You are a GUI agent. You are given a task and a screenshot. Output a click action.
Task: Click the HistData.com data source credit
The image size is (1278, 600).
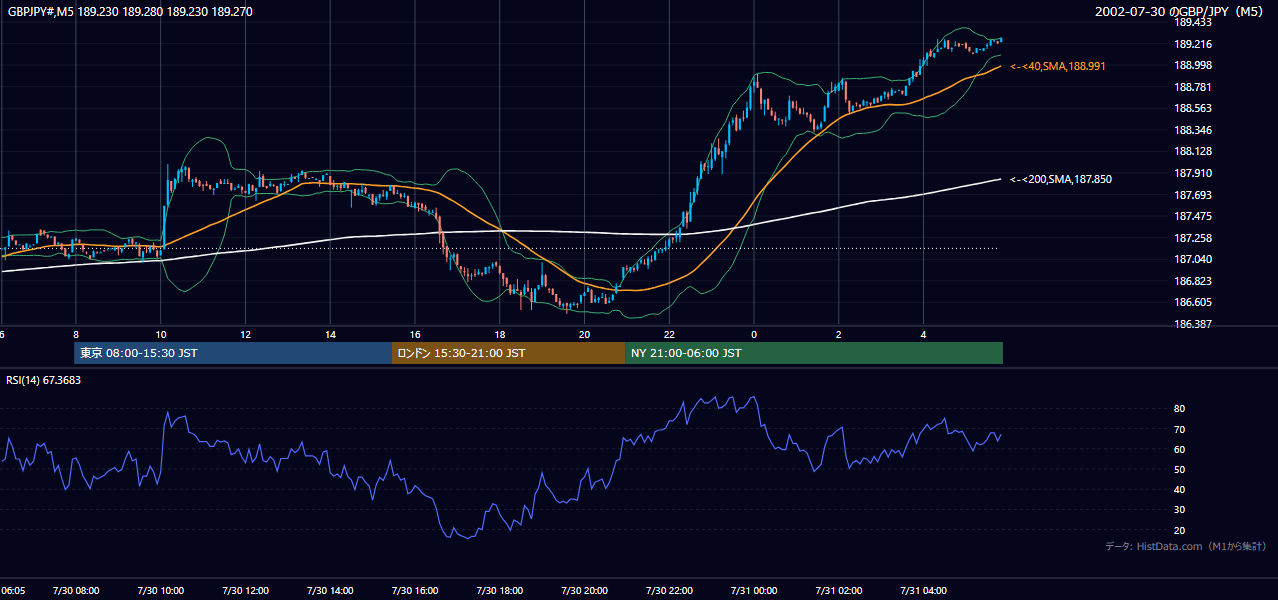coord(1186,547)
